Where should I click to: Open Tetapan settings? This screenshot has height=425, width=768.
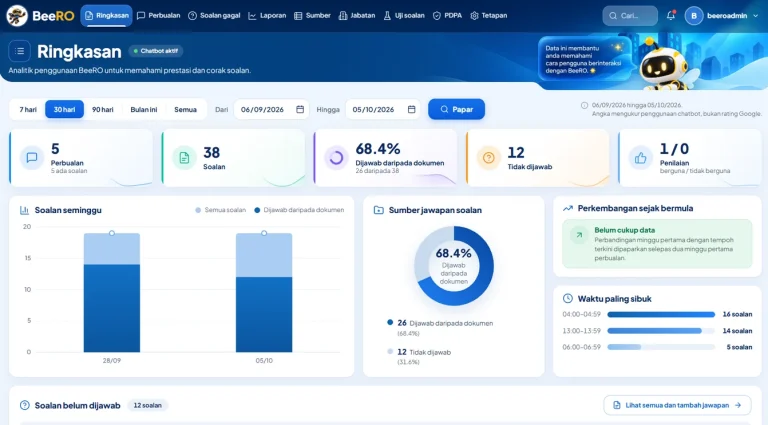(488, 16)
